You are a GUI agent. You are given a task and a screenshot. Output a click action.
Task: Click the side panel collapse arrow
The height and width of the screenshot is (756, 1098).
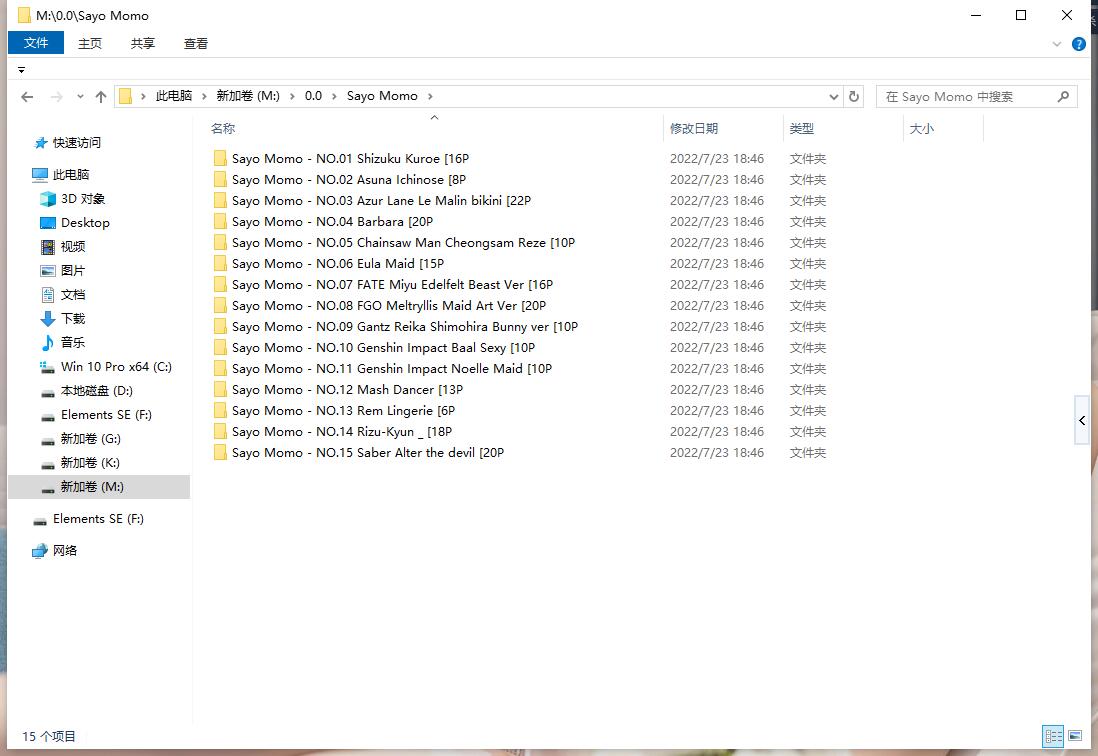click(1082, 421)
